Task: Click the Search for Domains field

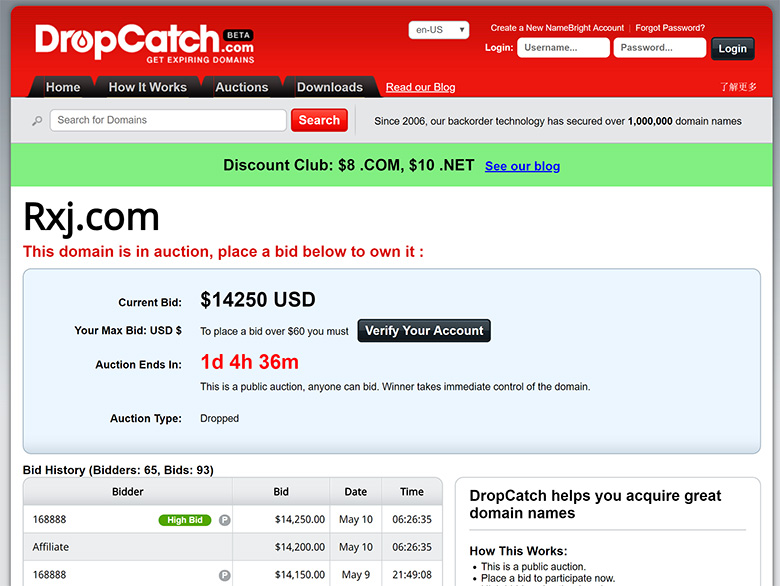Action: coord(168,120)
